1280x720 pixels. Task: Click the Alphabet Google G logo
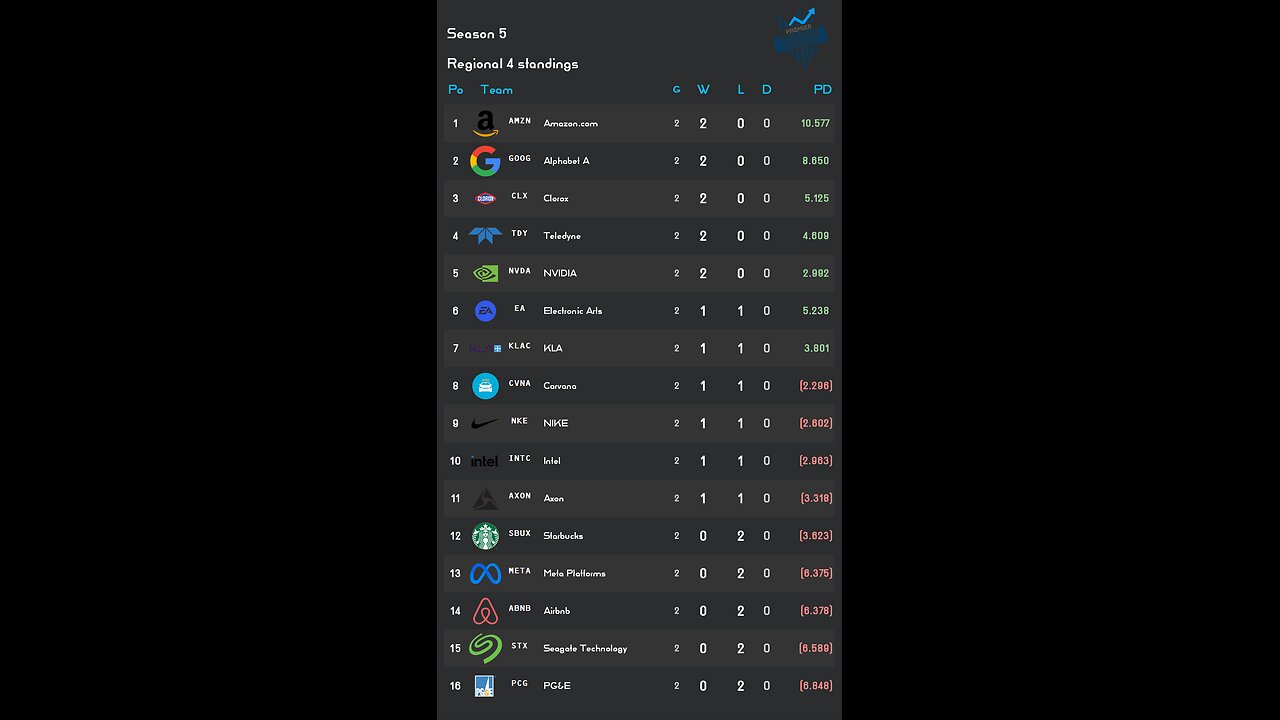[x=485, y=161]
